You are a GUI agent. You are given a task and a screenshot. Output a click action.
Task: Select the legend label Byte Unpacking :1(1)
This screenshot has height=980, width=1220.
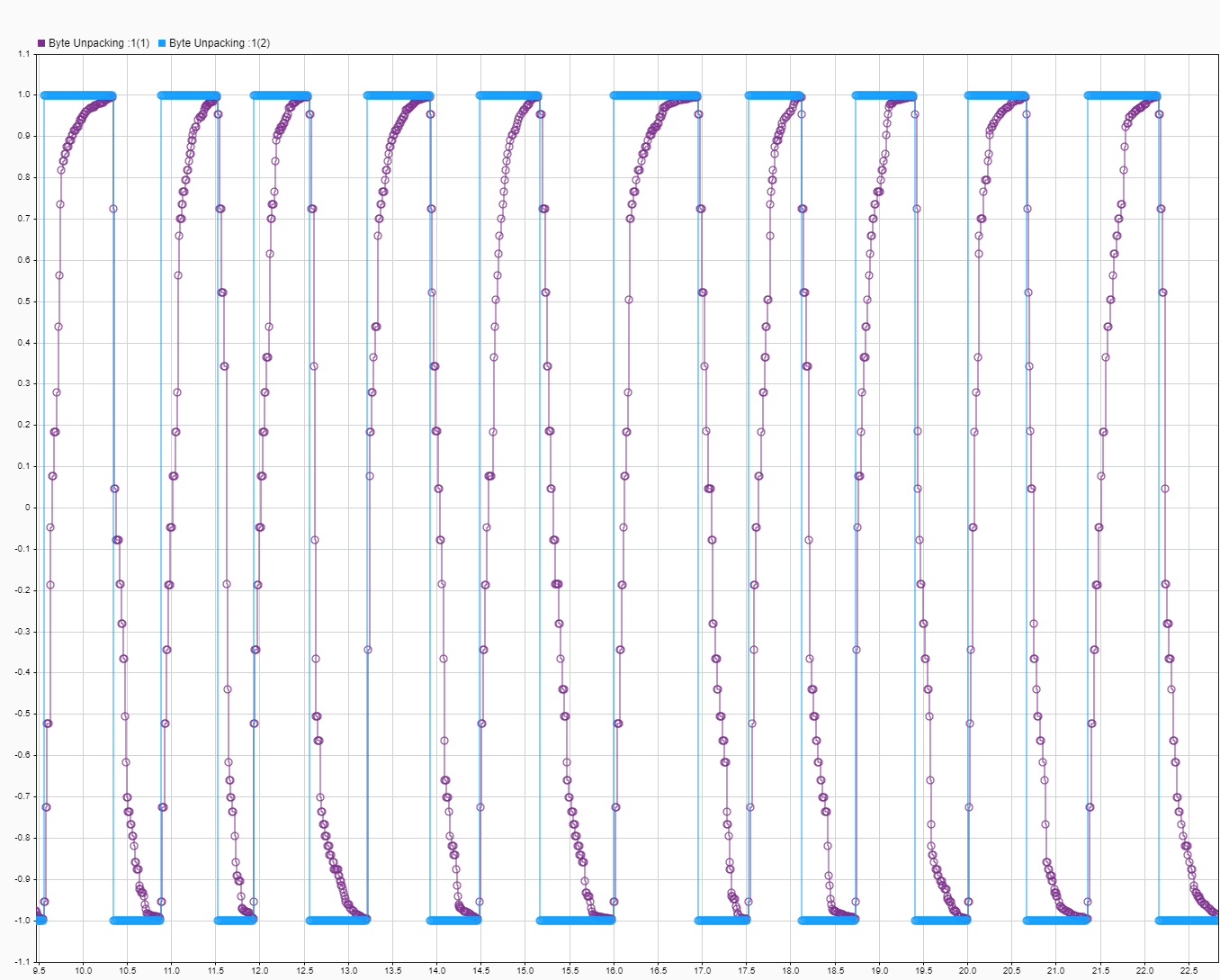point(99,43)
